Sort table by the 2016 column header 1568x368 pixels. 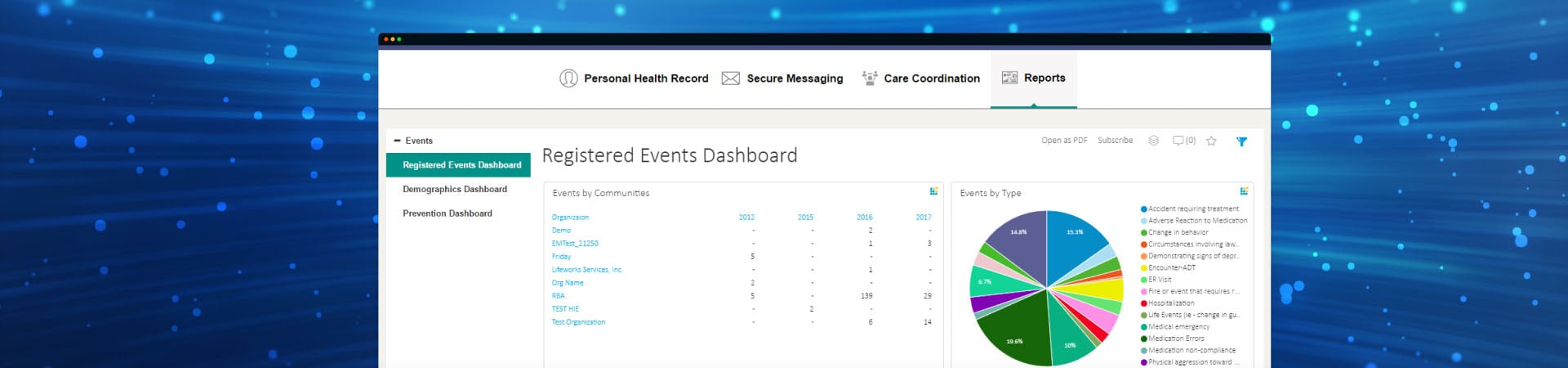[864, 218]
